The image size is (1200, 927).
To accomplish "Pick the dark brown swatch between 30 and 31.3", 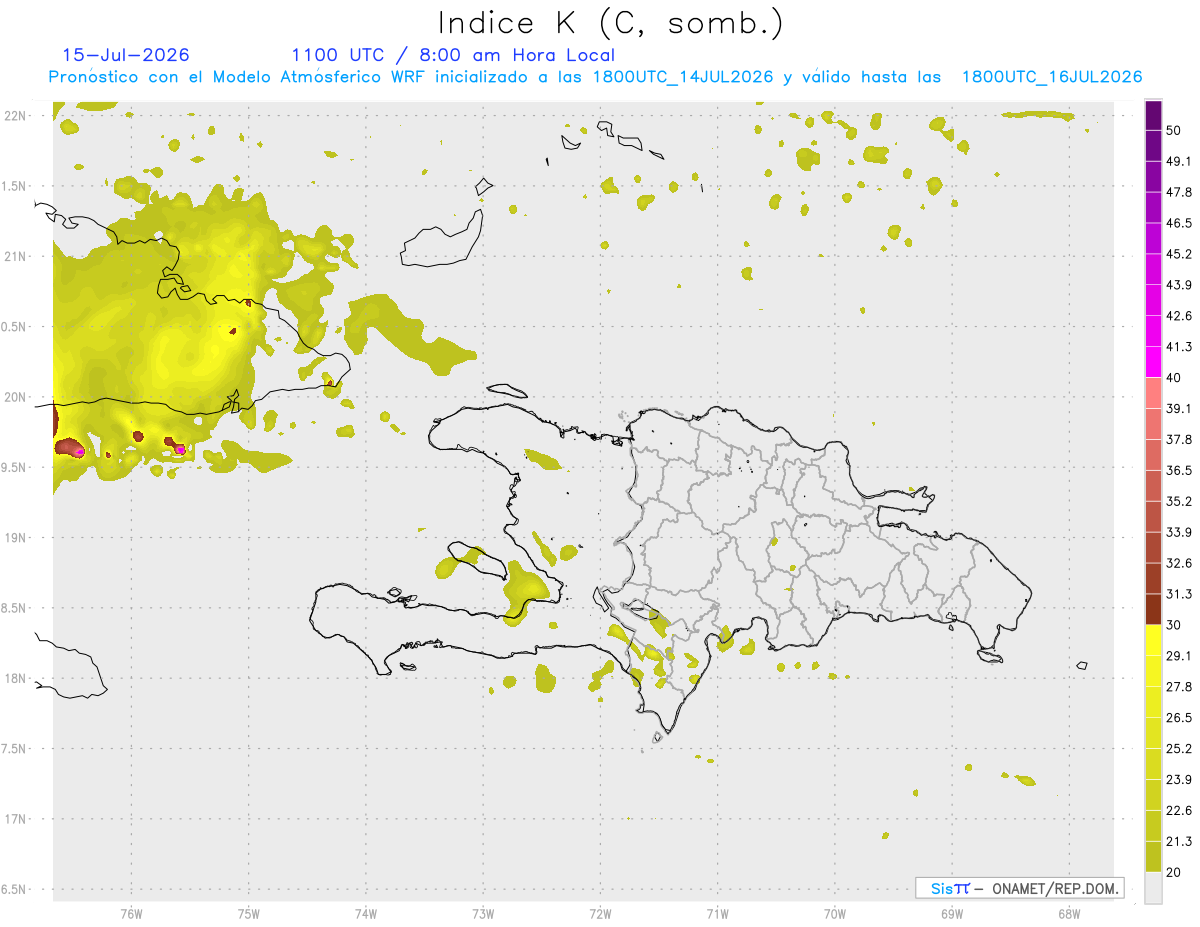I will 1154,609.
